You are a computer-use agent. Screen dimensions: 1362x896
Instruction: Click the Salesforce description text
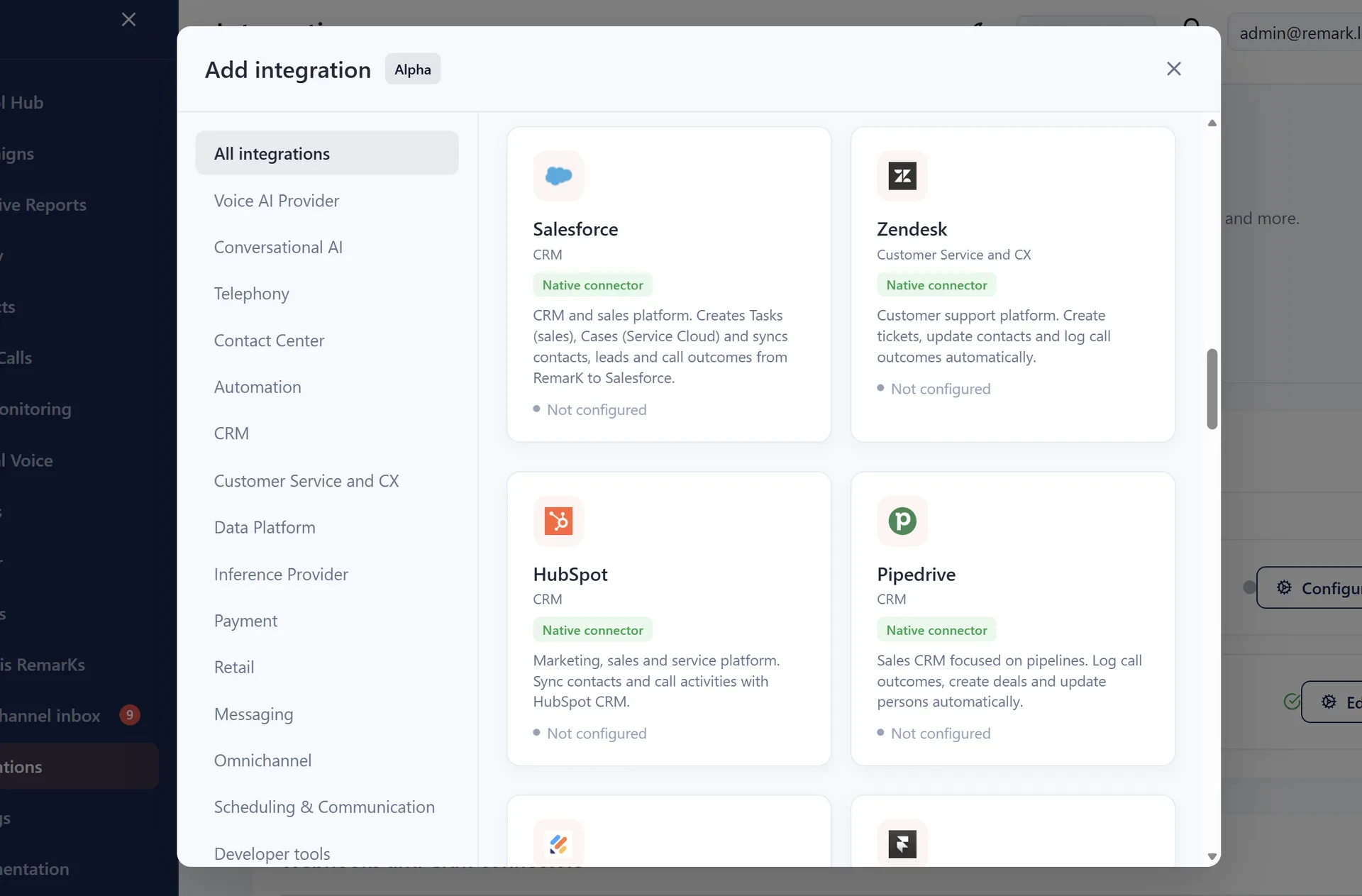point(660,346)
